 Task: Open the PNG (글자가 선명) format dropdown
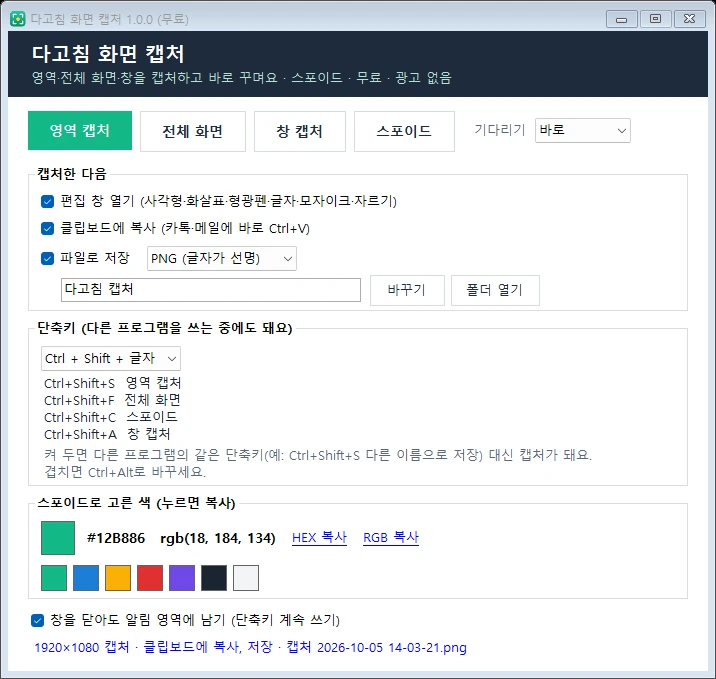pos(221,258)
